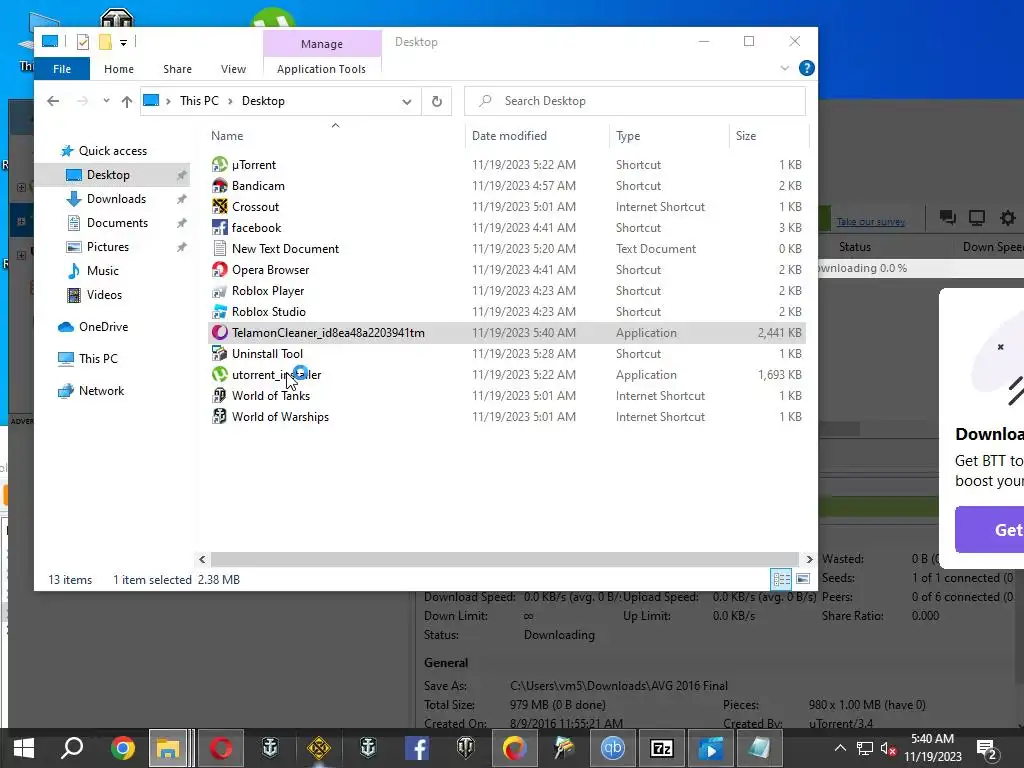Screen dimensions: 1024x768
Task: Select the Opera Browser shortcut icon
Action: tap(219, 270)
